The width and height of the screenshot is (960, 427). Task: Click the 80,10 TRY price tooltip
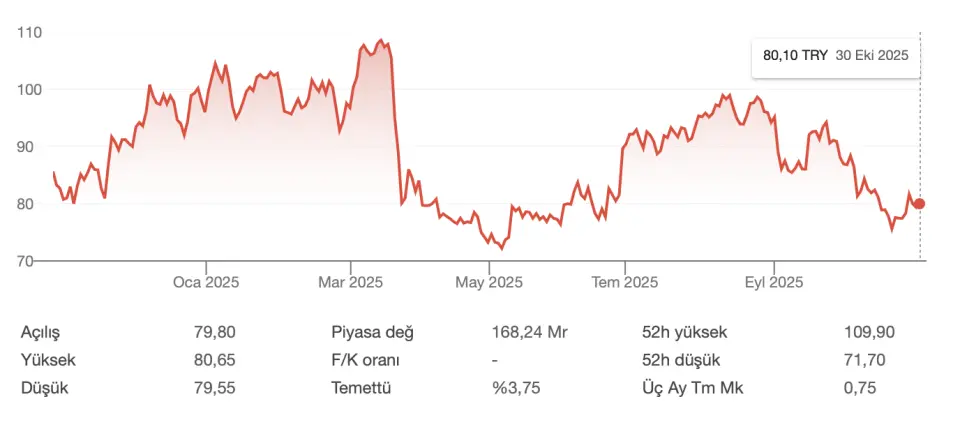pos(795,56)
